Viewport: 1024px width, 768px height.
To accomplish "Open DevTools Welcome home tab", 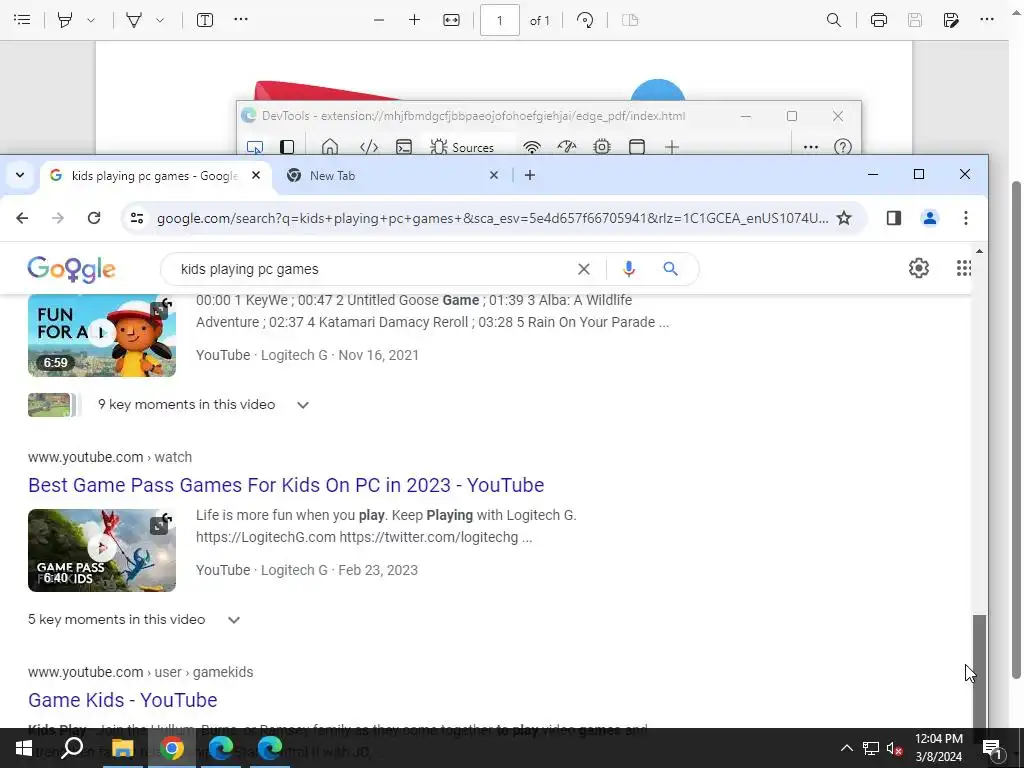I will pyautogui.click(x=330, y=147).
